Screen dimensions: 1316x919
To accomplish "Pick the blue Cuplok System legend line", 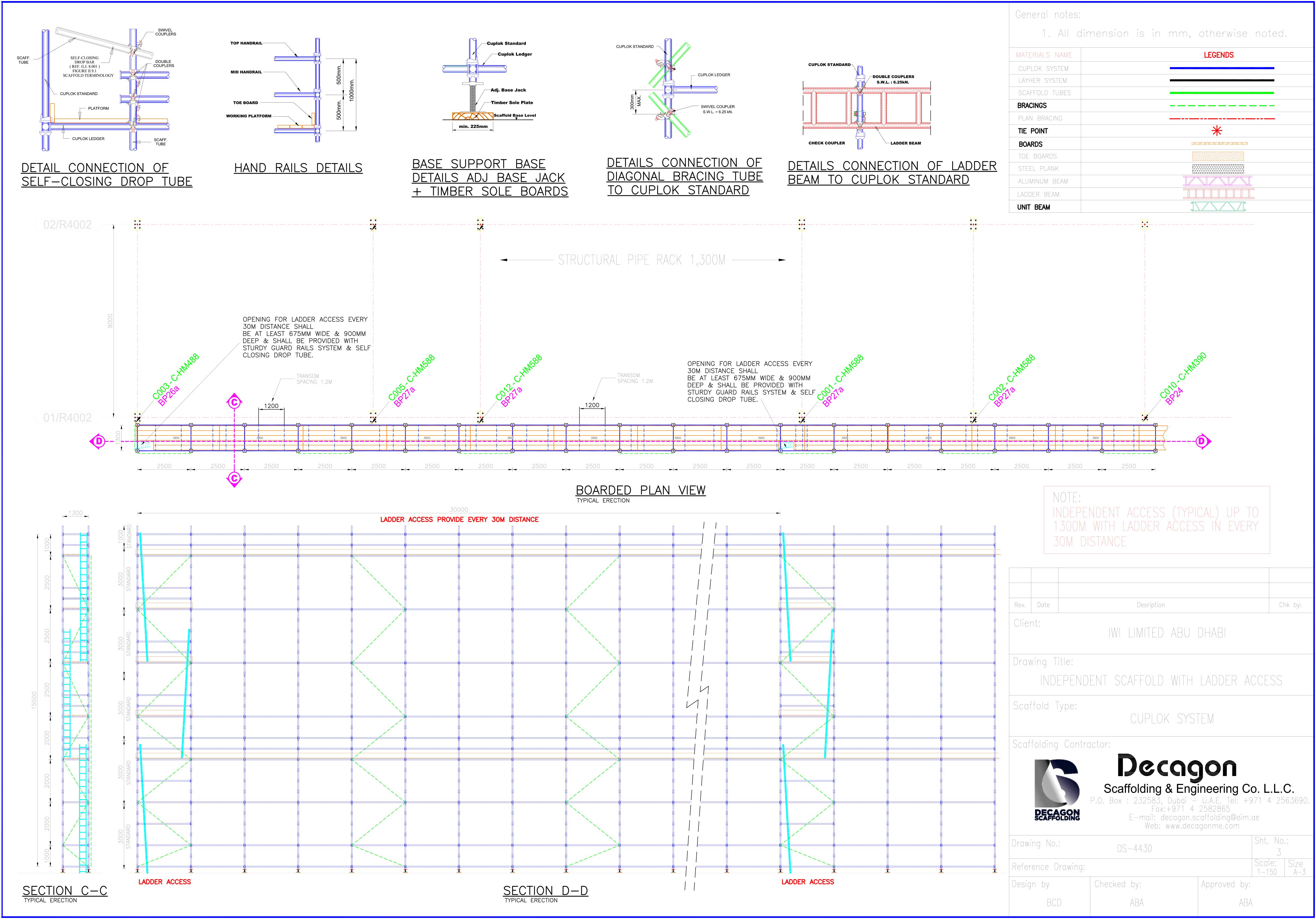I will [x=1222, y=68].
